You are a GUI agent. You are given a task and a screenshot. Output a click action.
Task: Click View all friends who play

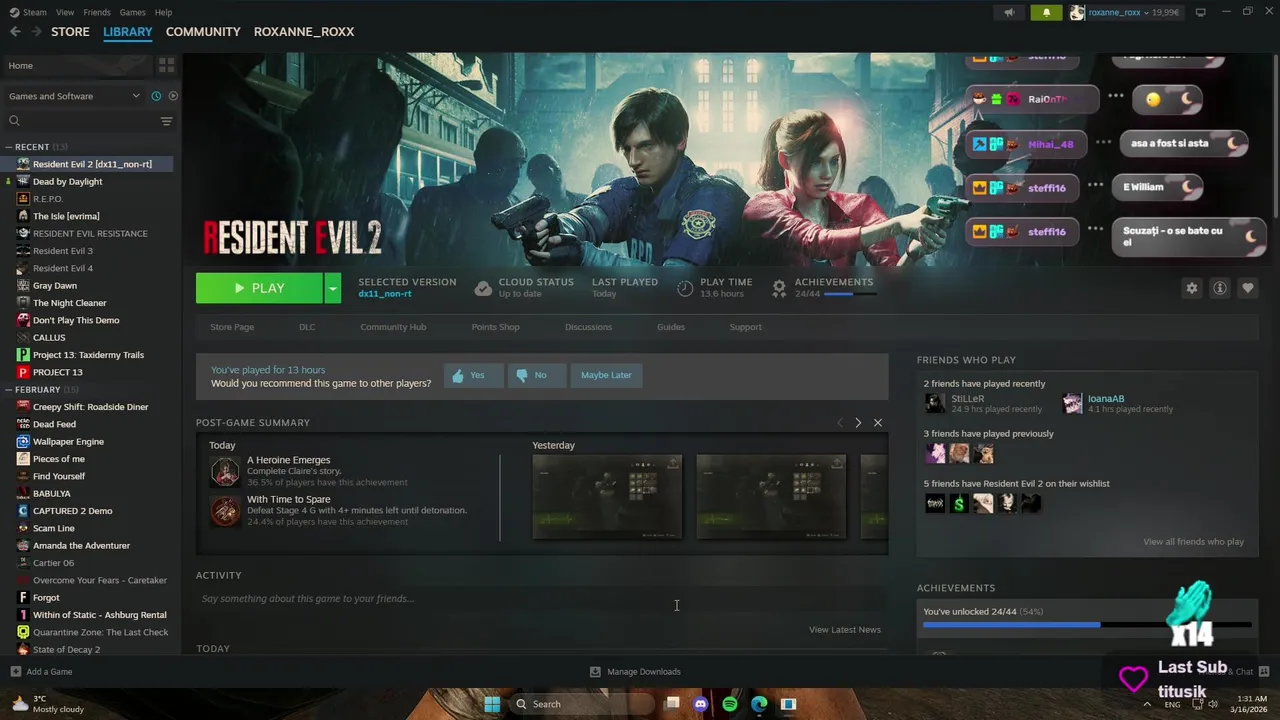[1194, 542]
